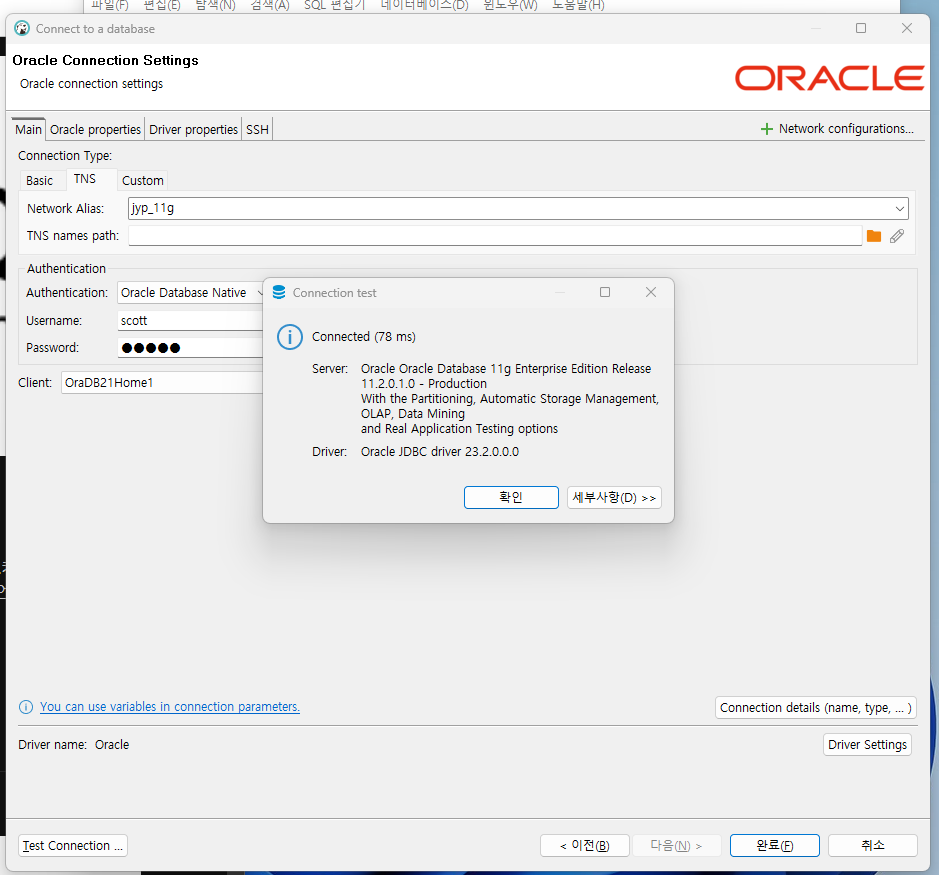Click the orange folder browse icon
This screenshot has width=939, height=875.
click(x=874, y=236)
